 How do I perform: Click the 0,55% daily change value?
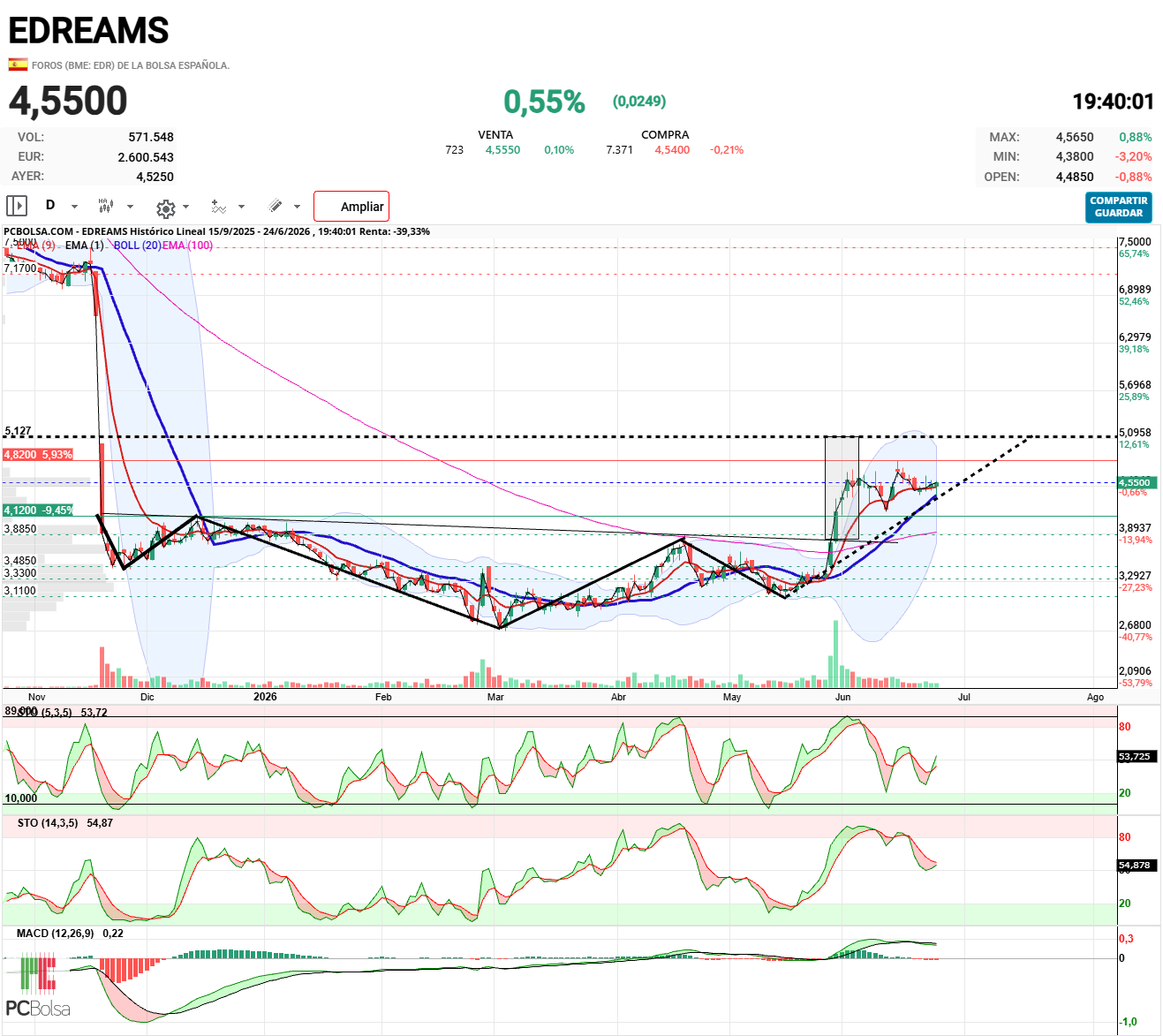coord(544,102)
